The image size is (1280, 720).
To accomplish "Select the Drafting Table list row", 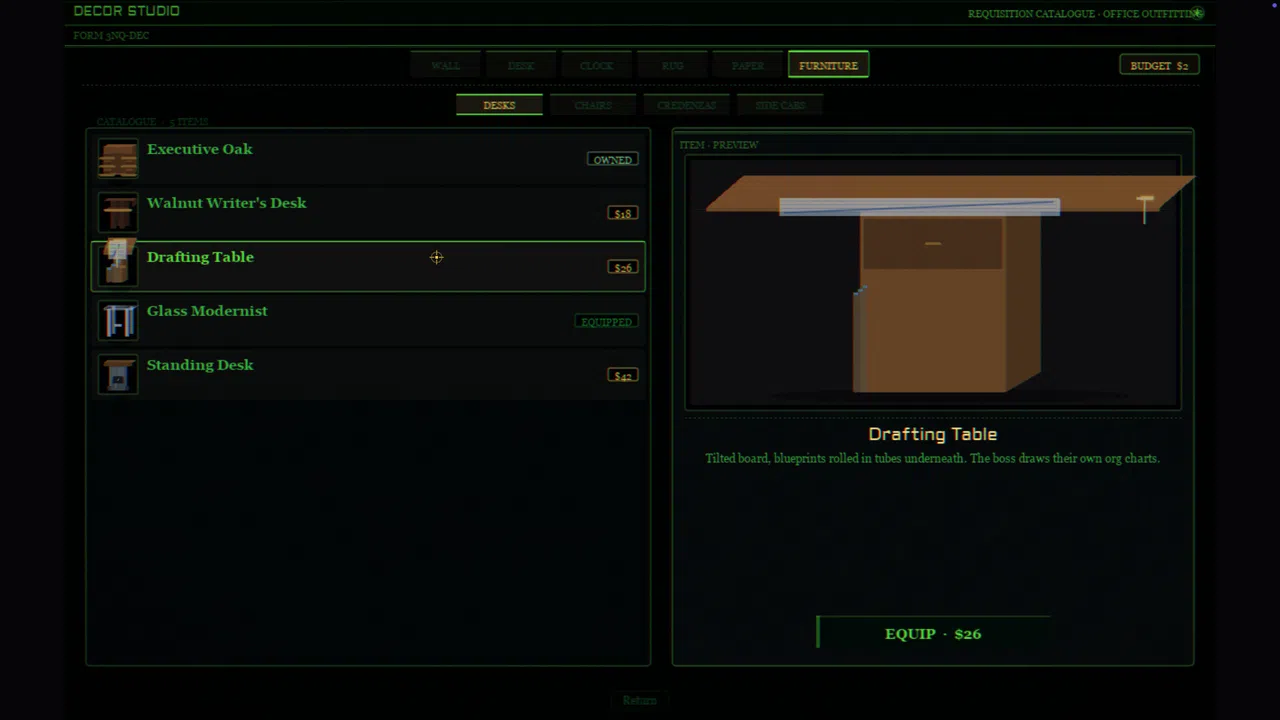I will [368, 266].
